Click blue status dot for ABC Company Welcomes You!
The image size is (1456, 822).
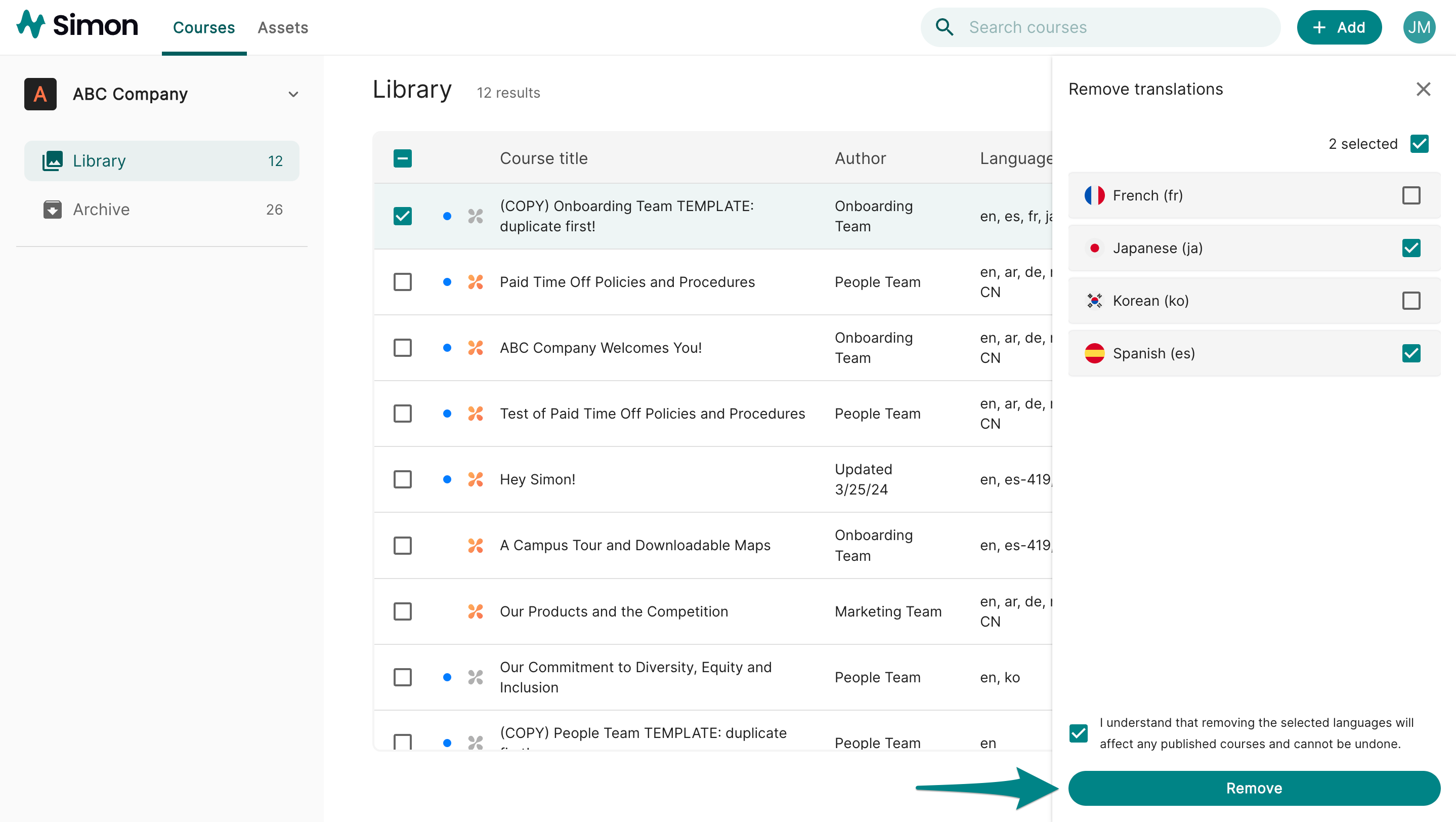447,347
